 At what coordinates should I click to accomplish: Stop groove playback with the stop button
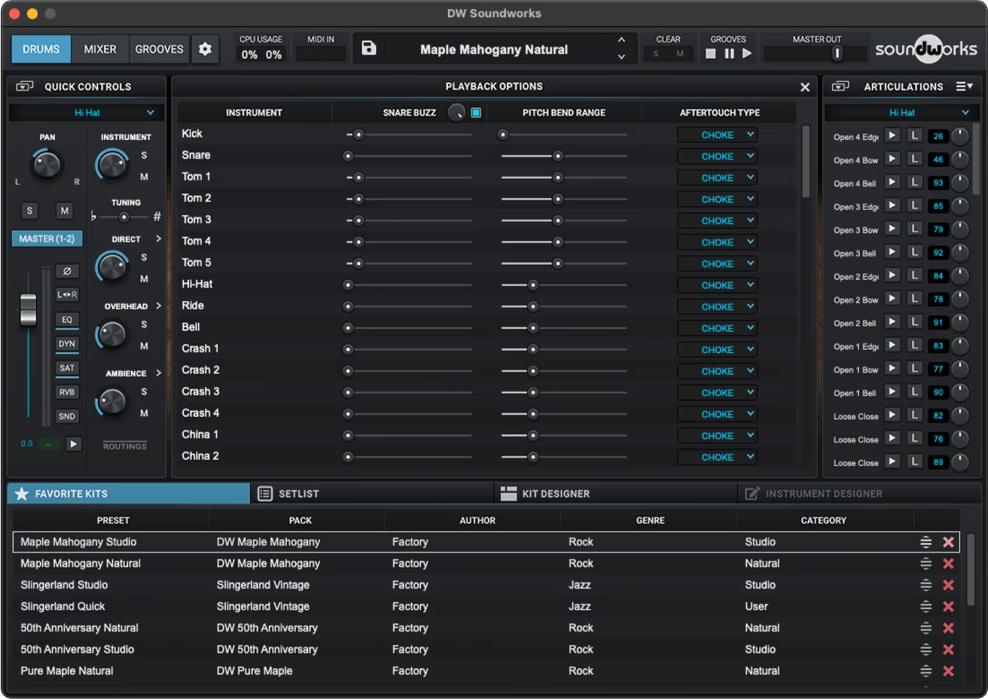(711, 54)
